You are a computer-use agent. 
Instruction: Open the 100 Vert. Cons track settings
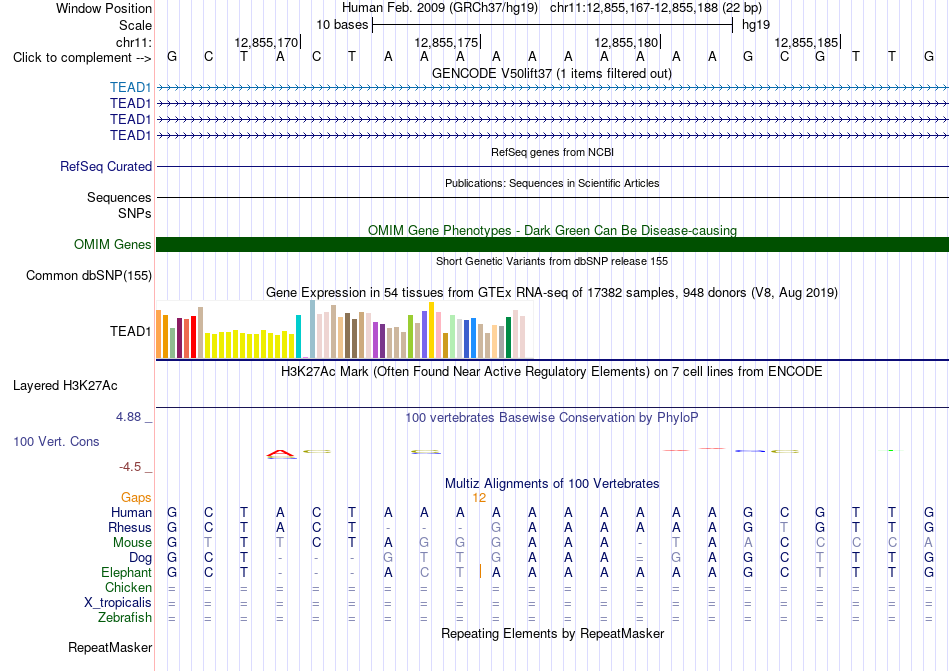56,441
